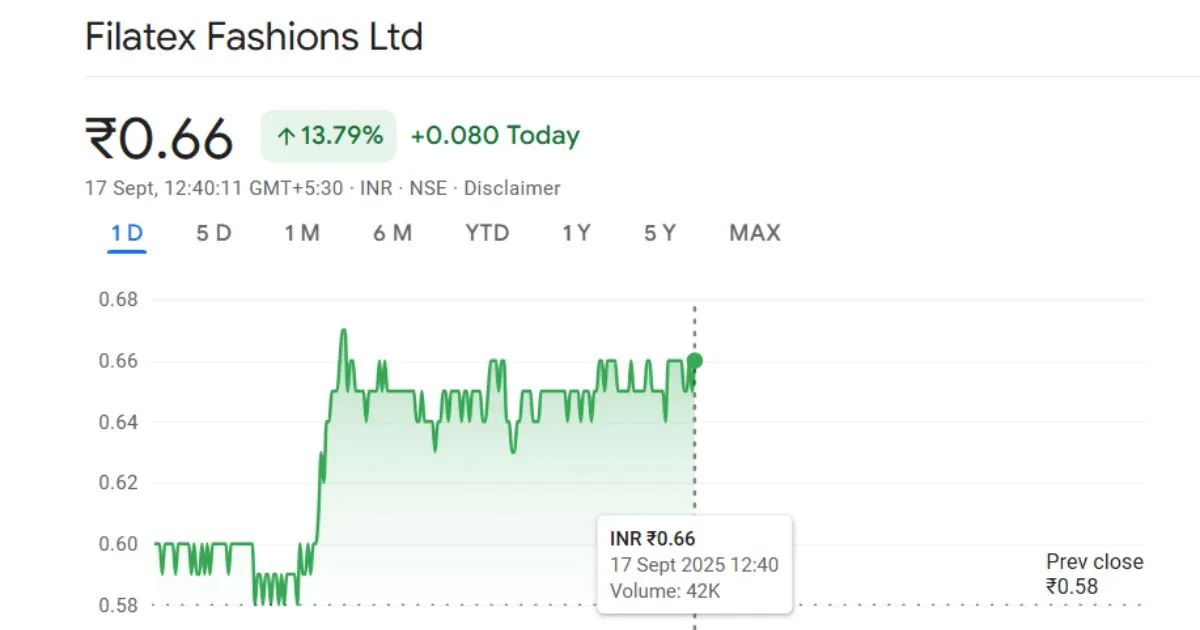This screenshot has width=1200, height=630.
Task: Click the INR ₹0.66 tooltip box
Action: [694, 564]
